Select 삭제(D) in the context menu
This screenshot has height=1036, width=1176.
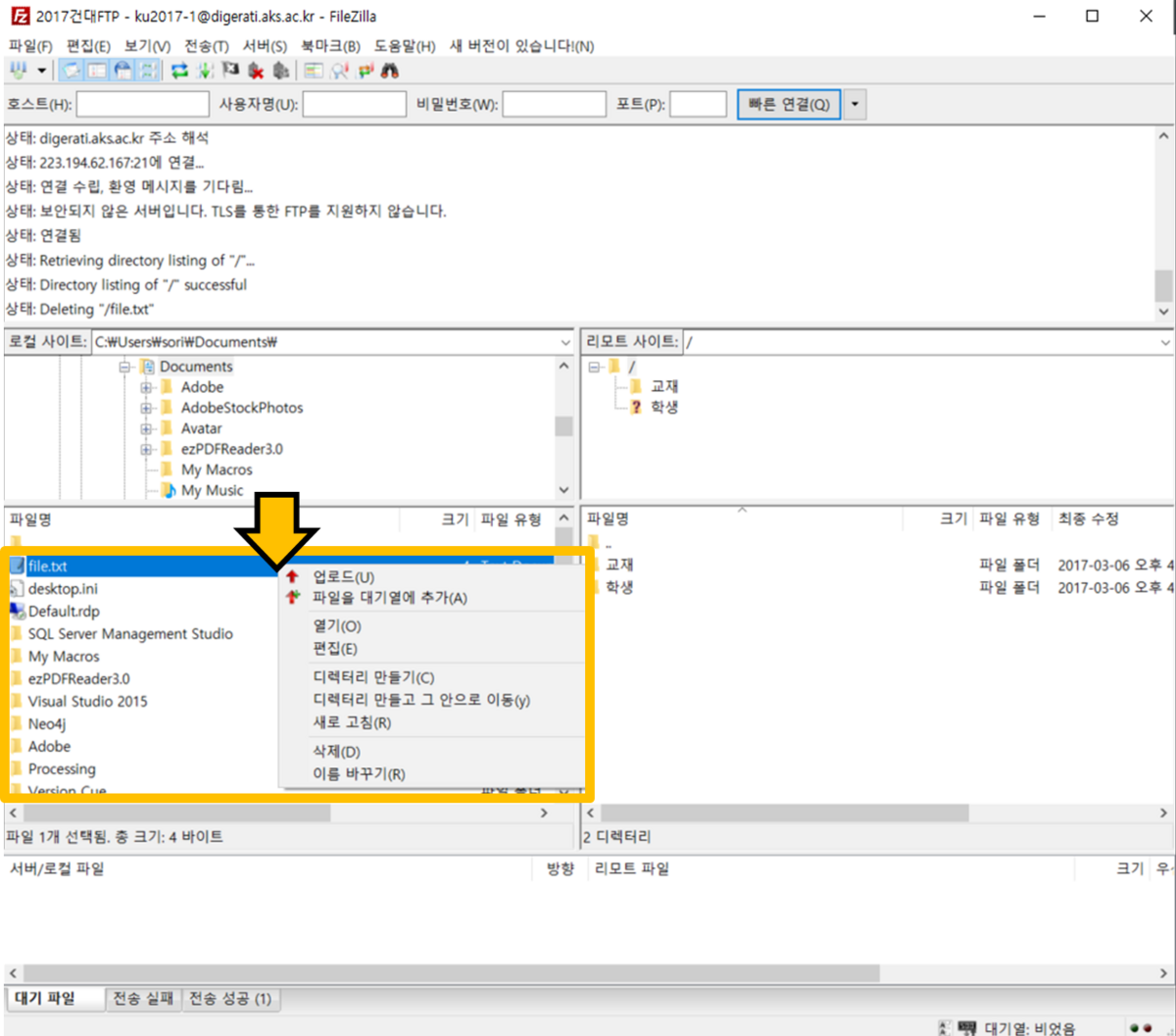(x=336, y=751)
